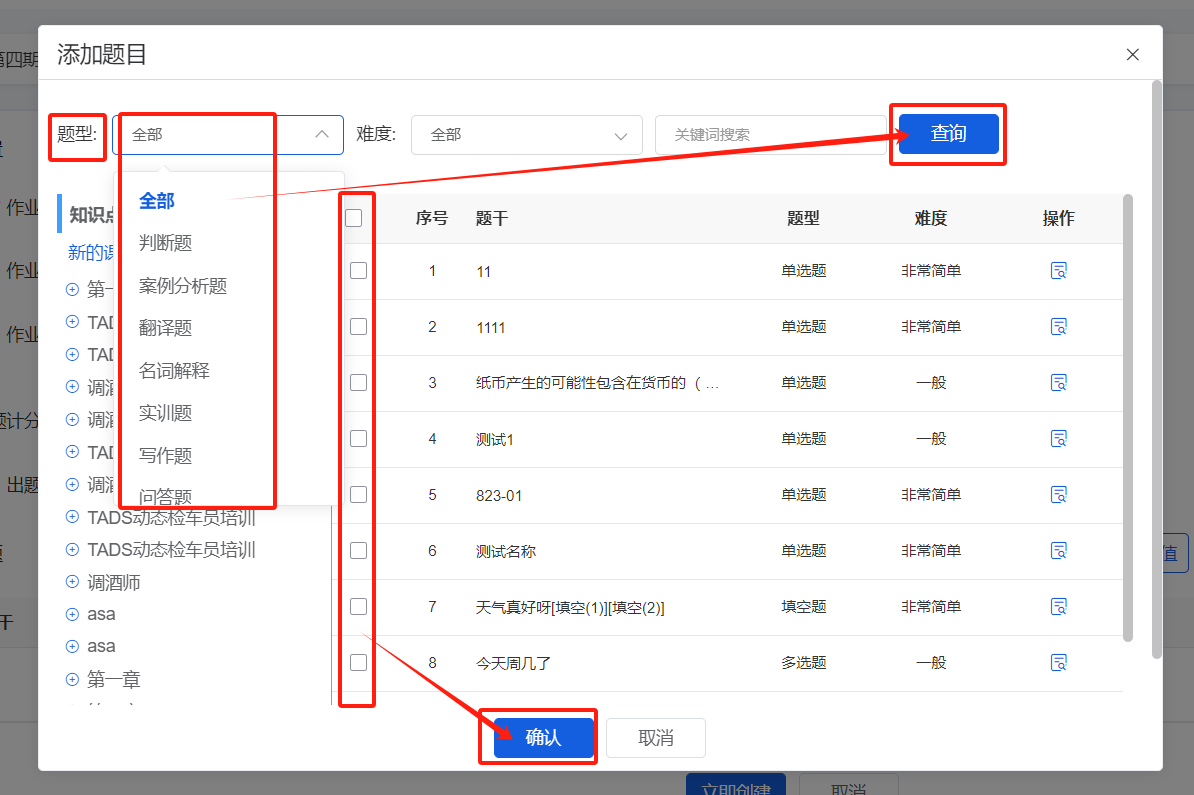The height and width of the screenshot is (795, 1194).
Task: Toggle the select-all checkbox in the table header
Action: point(355,217)
